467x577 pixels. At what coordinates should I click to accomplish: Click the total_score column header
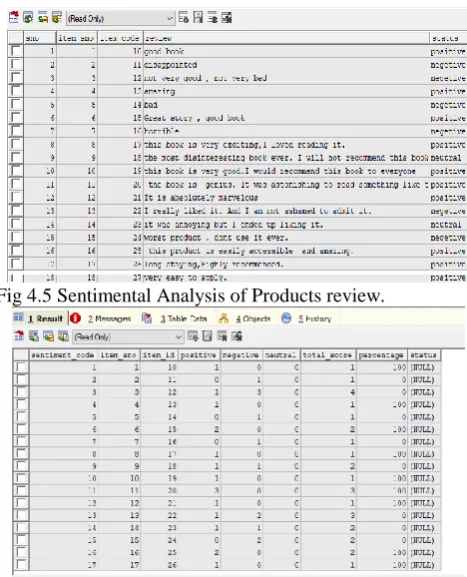pos(328,355)
